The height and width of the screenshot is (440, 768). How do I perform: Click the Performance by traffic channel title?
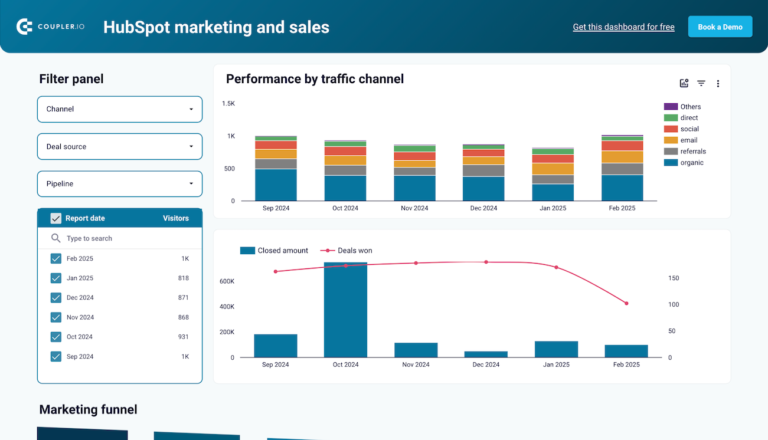click(315, 79)
